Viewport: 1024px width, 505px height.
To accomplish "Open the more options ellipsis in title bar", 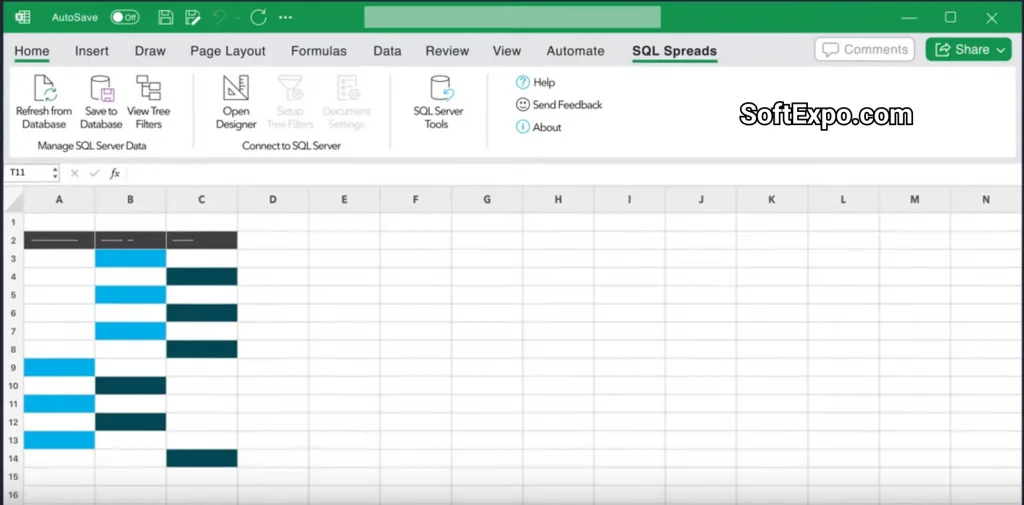I will [286, 17].
